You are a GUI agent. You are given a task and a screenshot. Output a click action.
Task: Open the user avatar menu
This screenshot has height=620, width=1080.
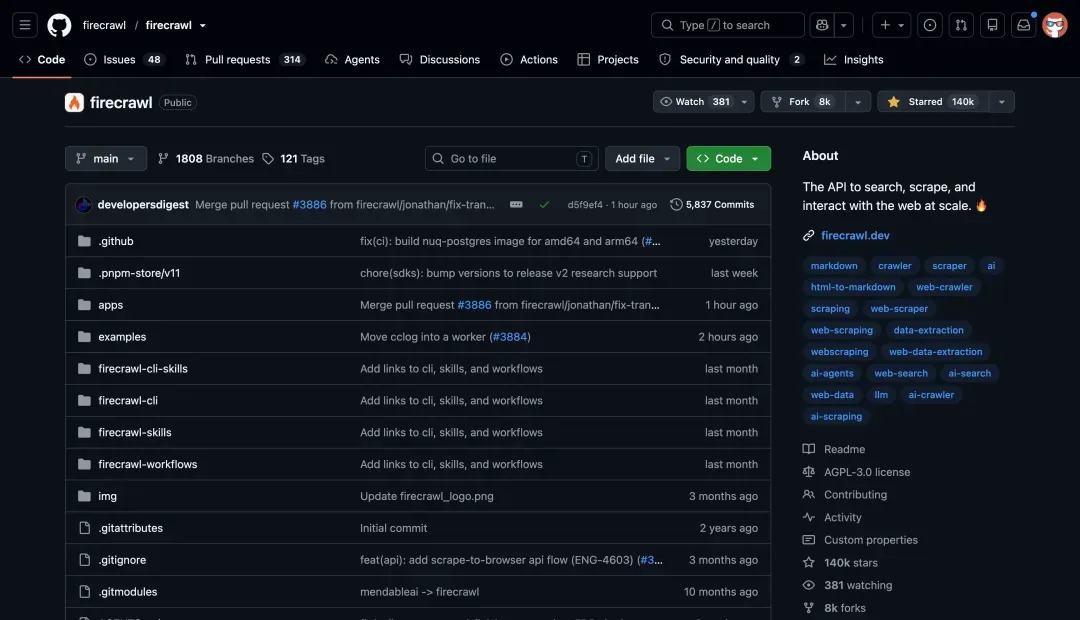1055,25
